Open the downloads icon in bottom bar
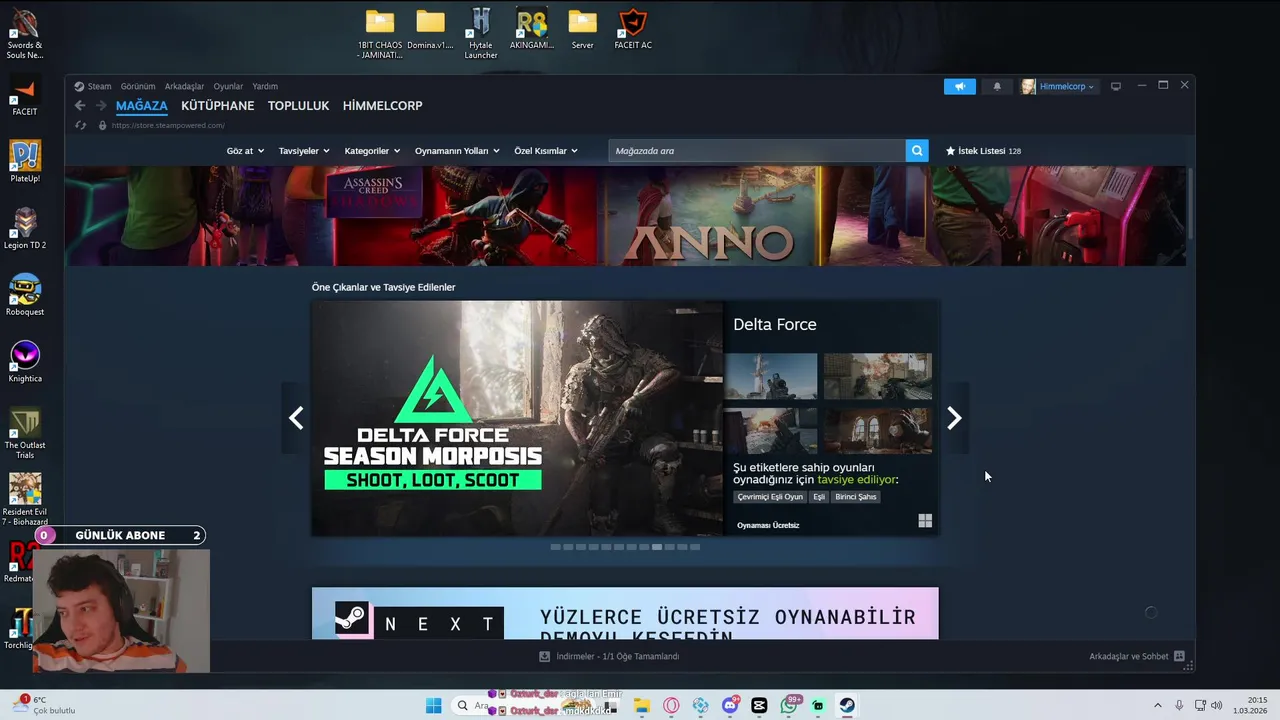This screenshot has height=720, width=1280. click(545, 656)
